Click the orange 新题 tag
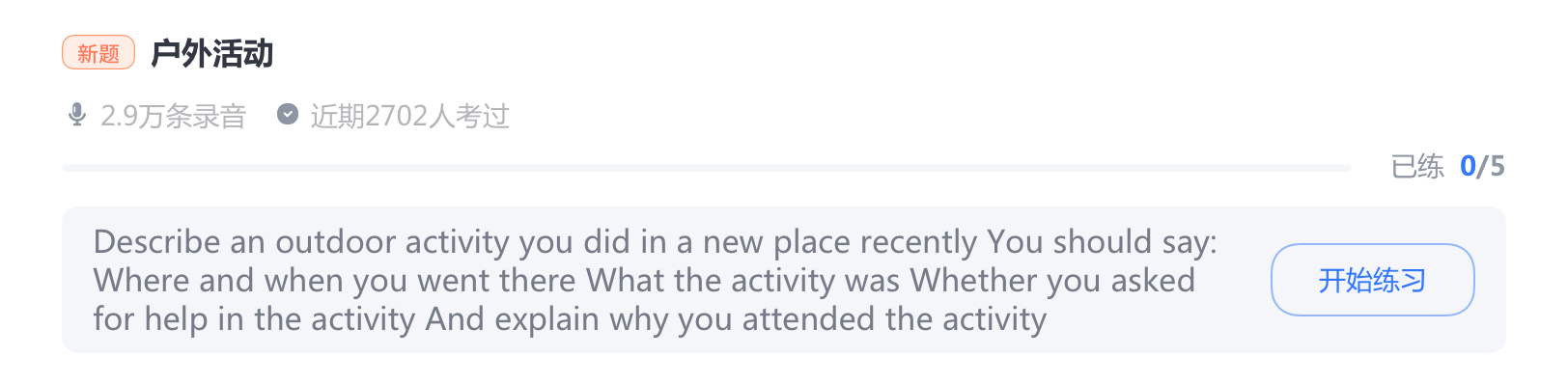1568x384 pixels. click(x=98, y=53)
